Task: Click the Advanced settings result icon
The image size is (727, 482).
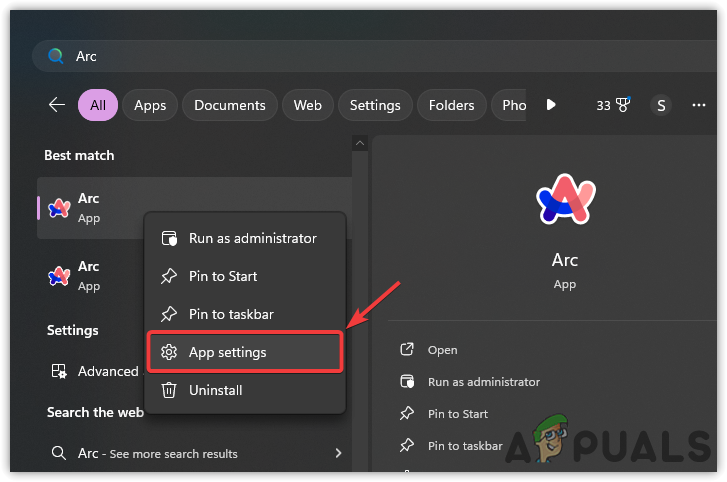Action: click(x=59, y=371)
